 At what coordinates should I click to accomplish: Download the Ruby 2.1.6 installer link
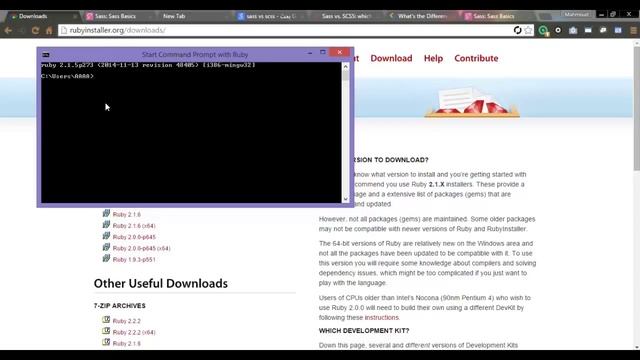(x=127, y=215)
